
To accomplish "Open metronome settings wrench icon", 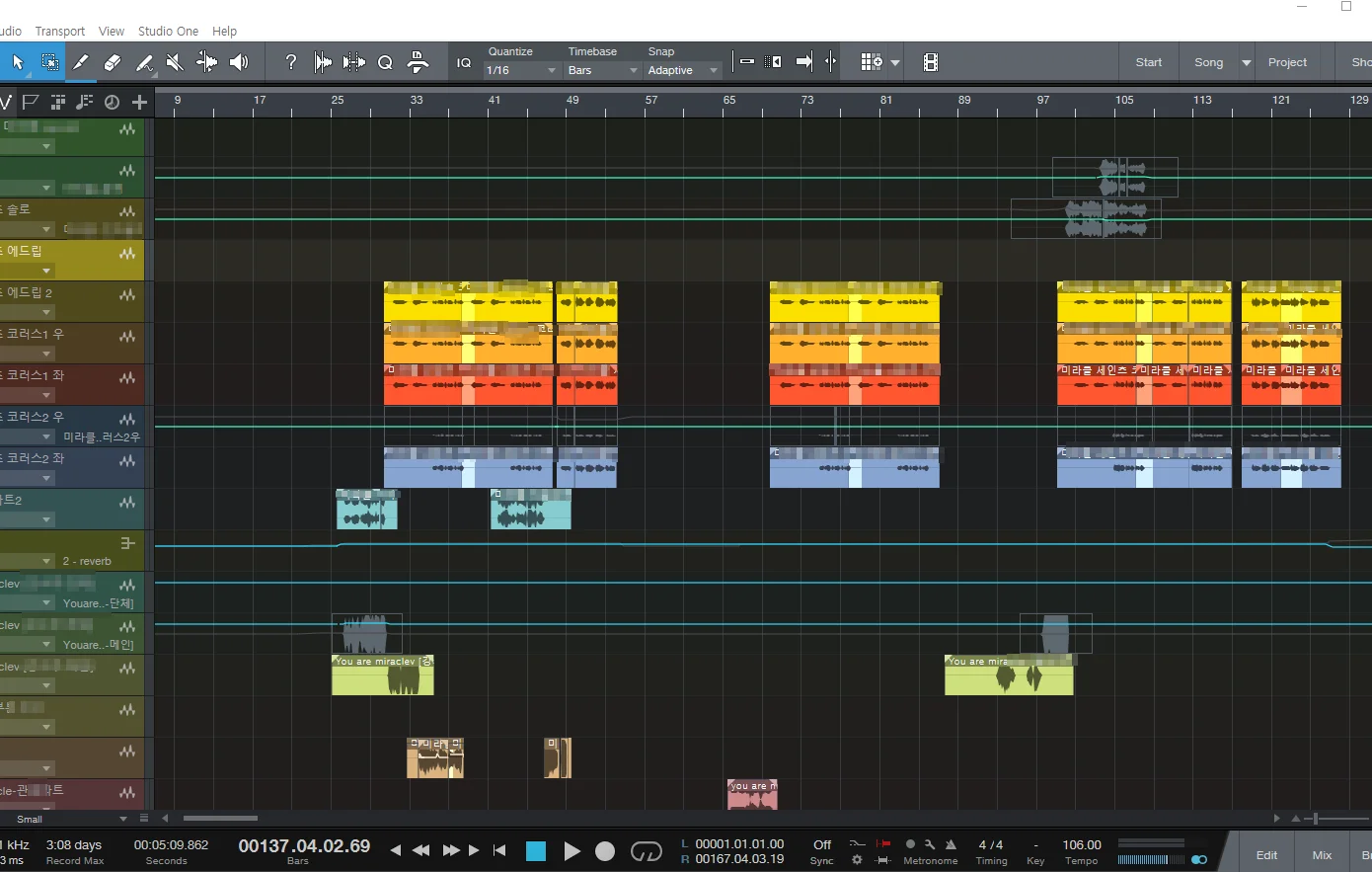I will pos(930,844).
